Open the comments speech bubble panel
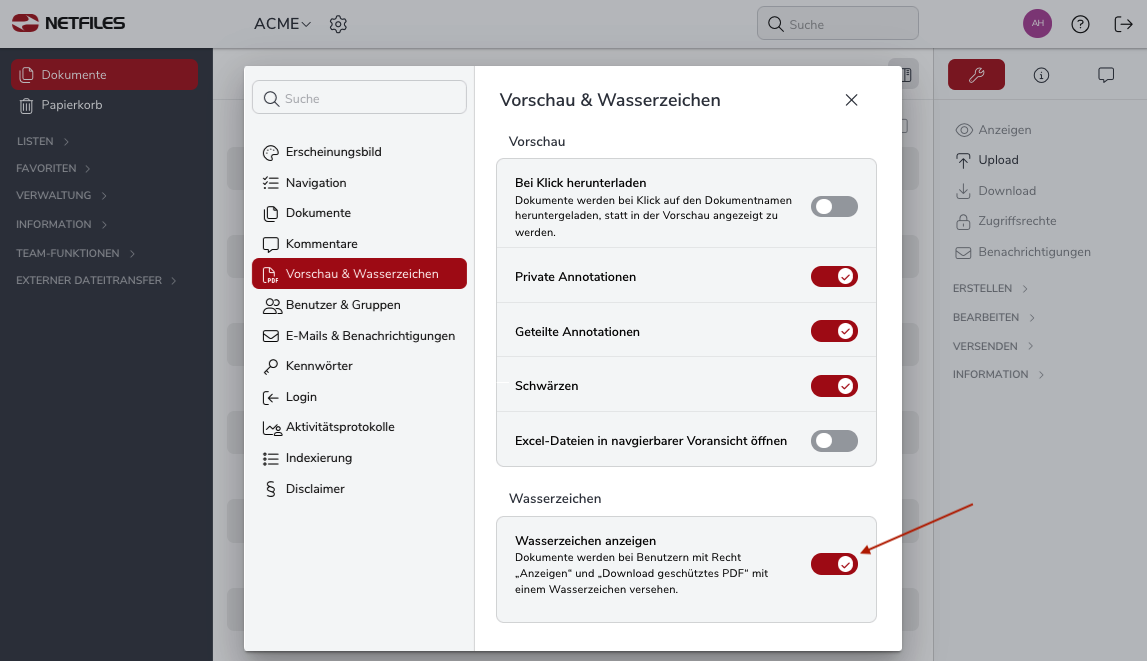 coord(1105,75)
